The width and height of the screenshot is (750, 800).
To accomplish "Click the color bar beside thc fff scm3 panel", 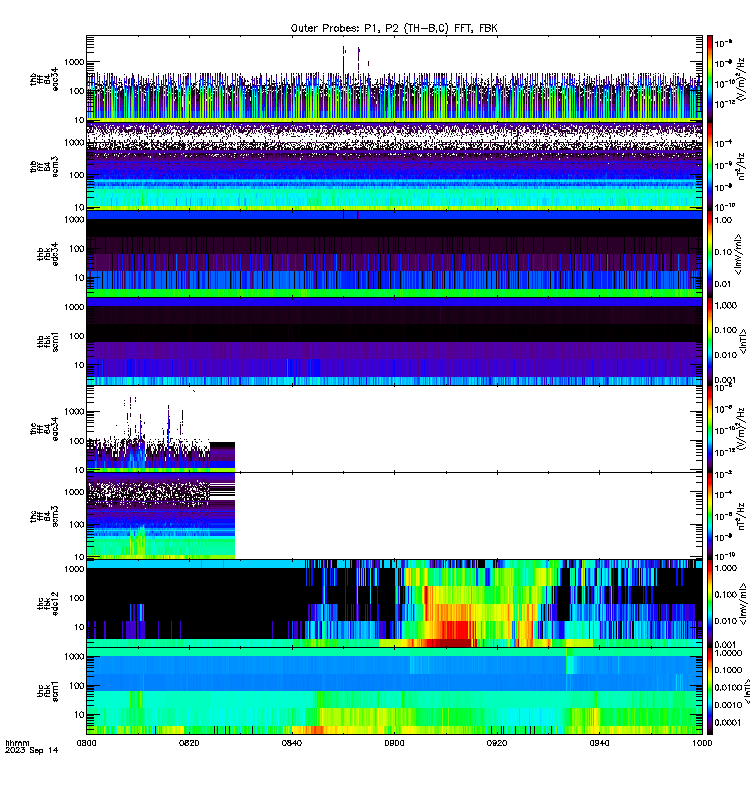I will [x=710, y=516].
